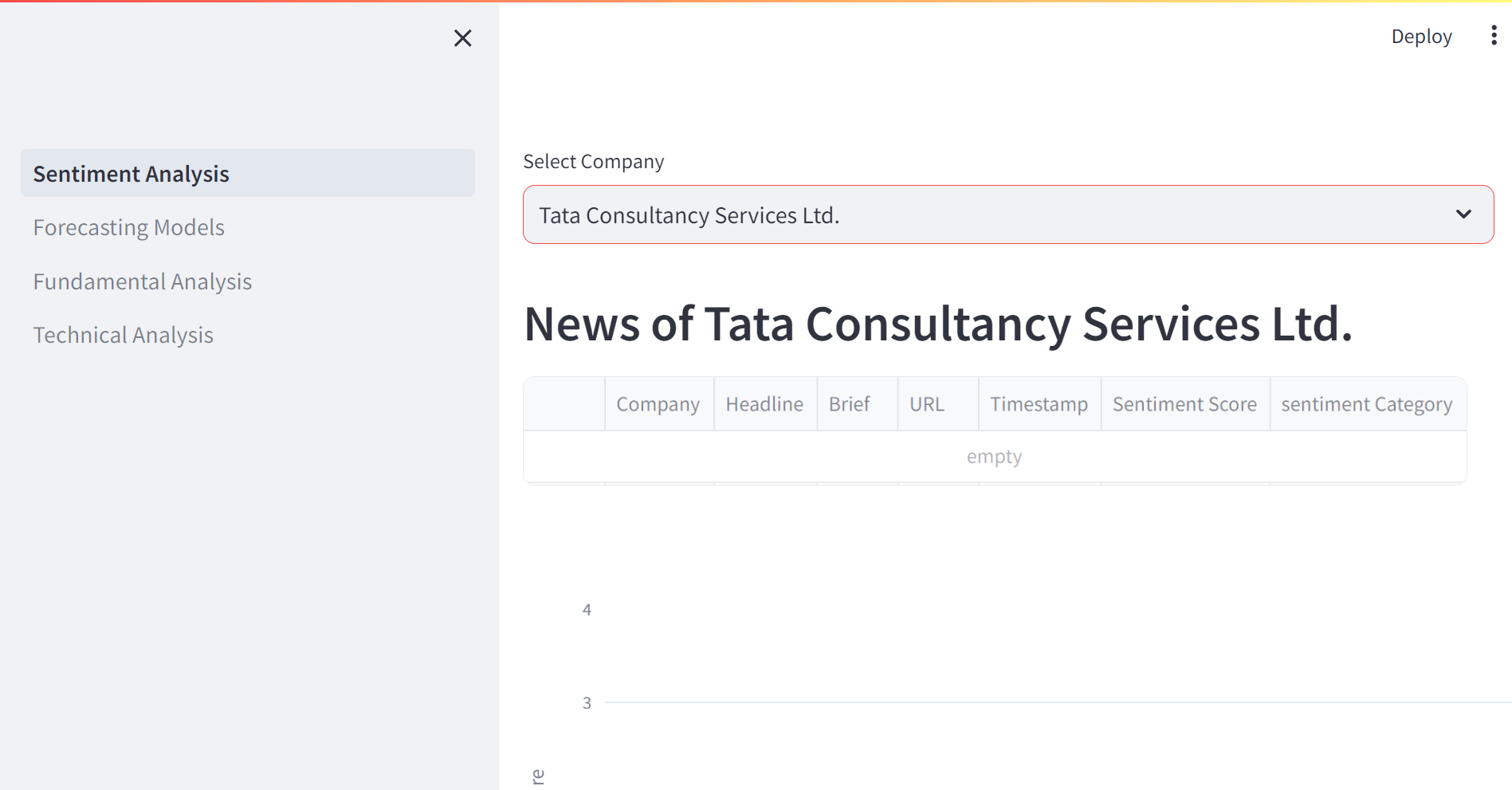The height and width of the screenshot is (790, 1512).
Task: Click the sentiment Category column header
Action: coord(1367,404)
